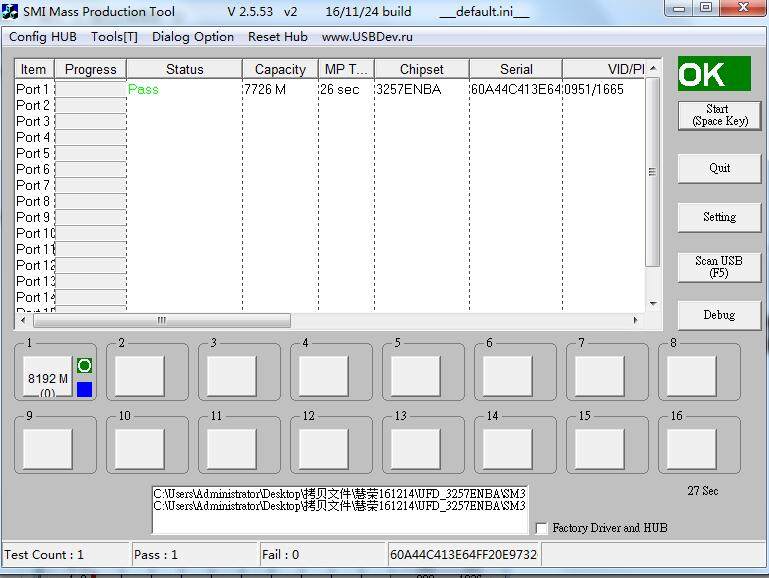Click the status bar serial 60A44C413E64FF20E9732
769x578 pixels.
coord(463,555)
